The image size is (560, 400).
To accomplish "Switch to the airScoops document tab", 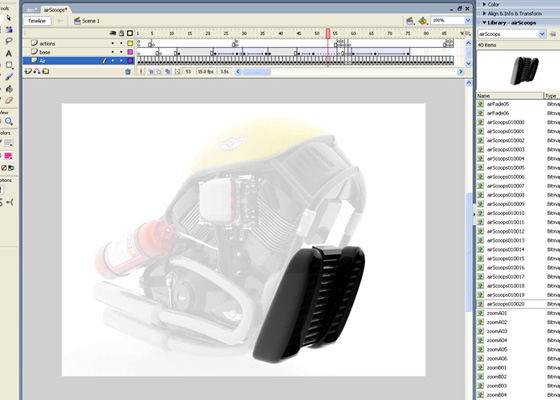I will (55, 10).
